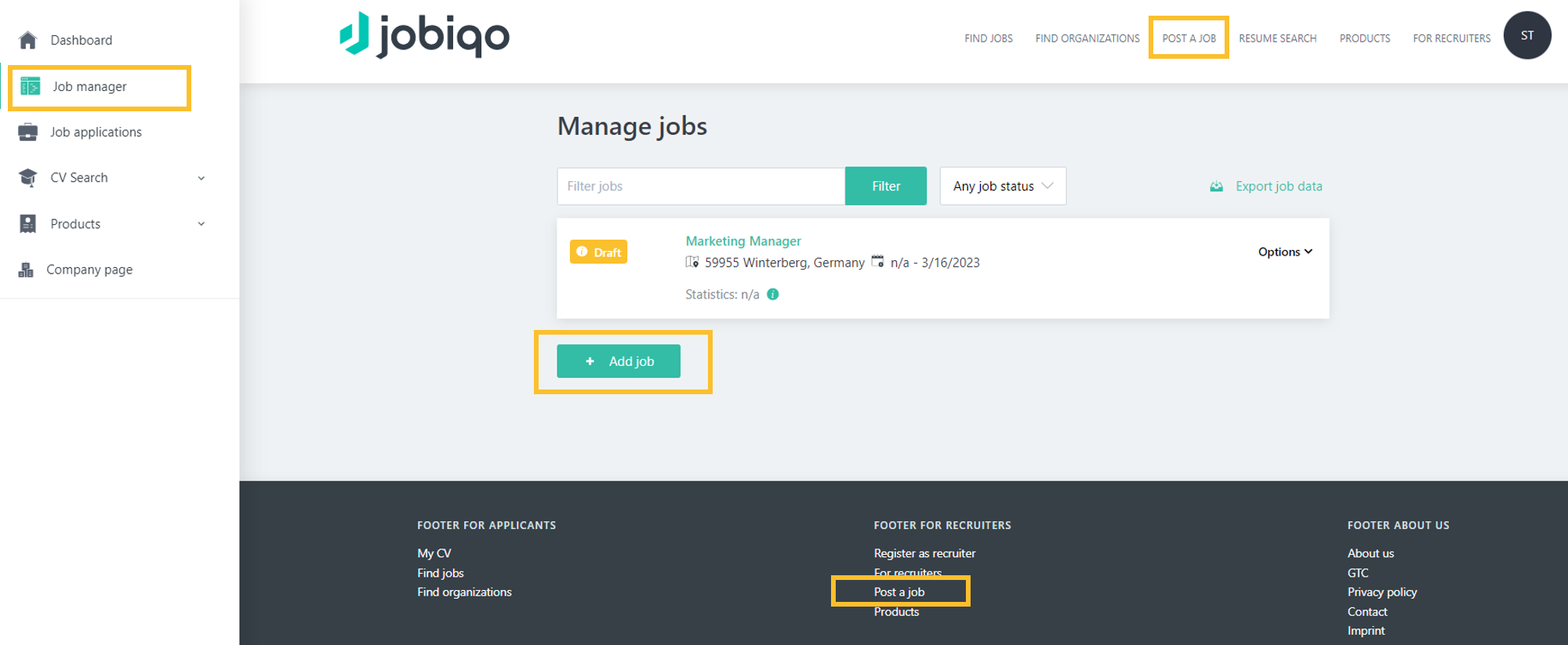1568x645 pixels.
Task: Open Find organizations footer link
Action: (464, 592)
